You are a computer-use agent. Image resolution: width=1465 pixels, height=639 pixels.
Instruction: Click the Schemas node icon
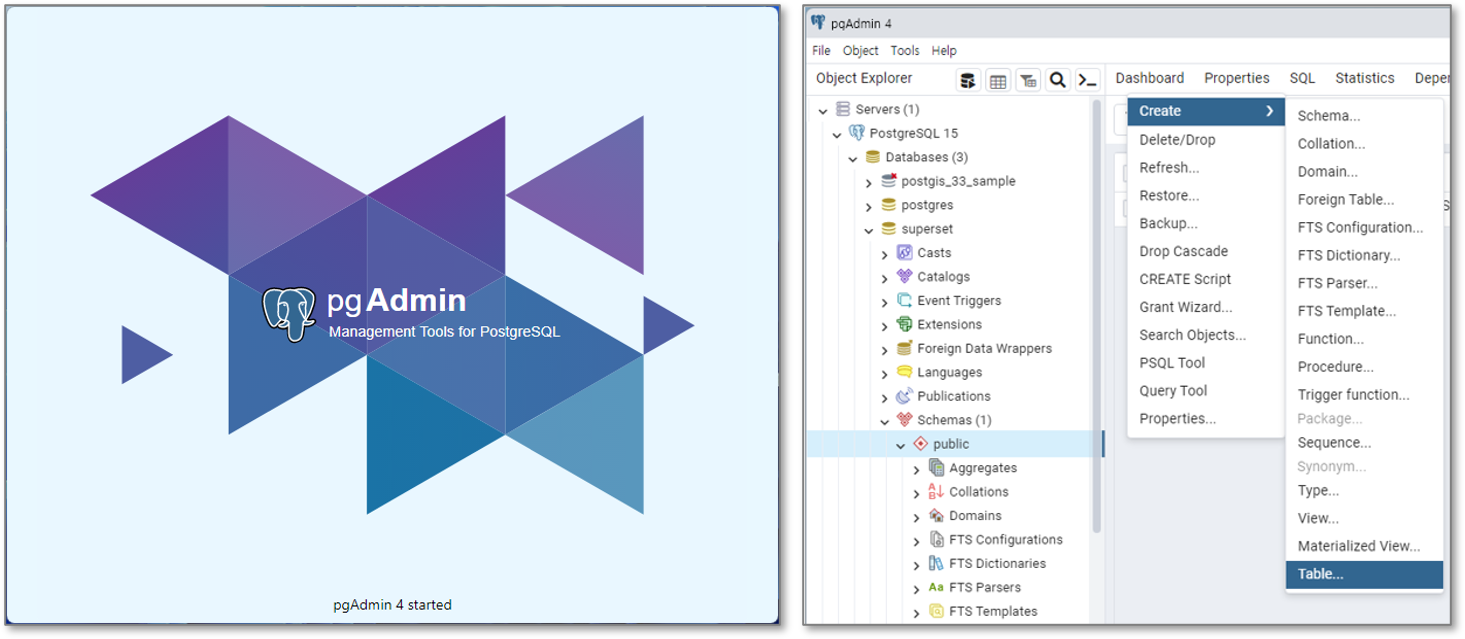coord(905,420)
